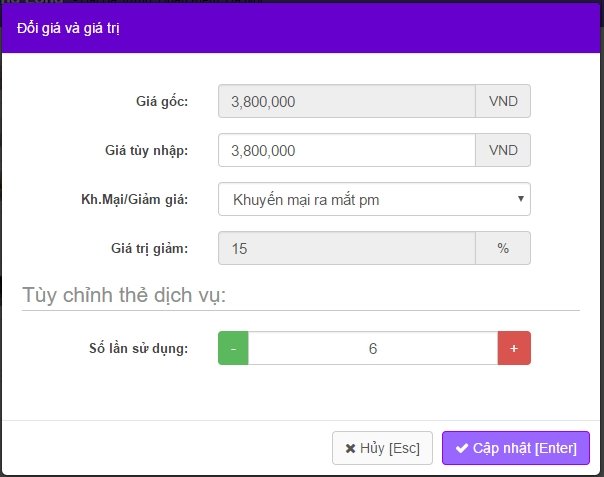This screenshot has width=604, height=477.
Task: Decrease usage count with the green minus button
Action: point(233,348)
